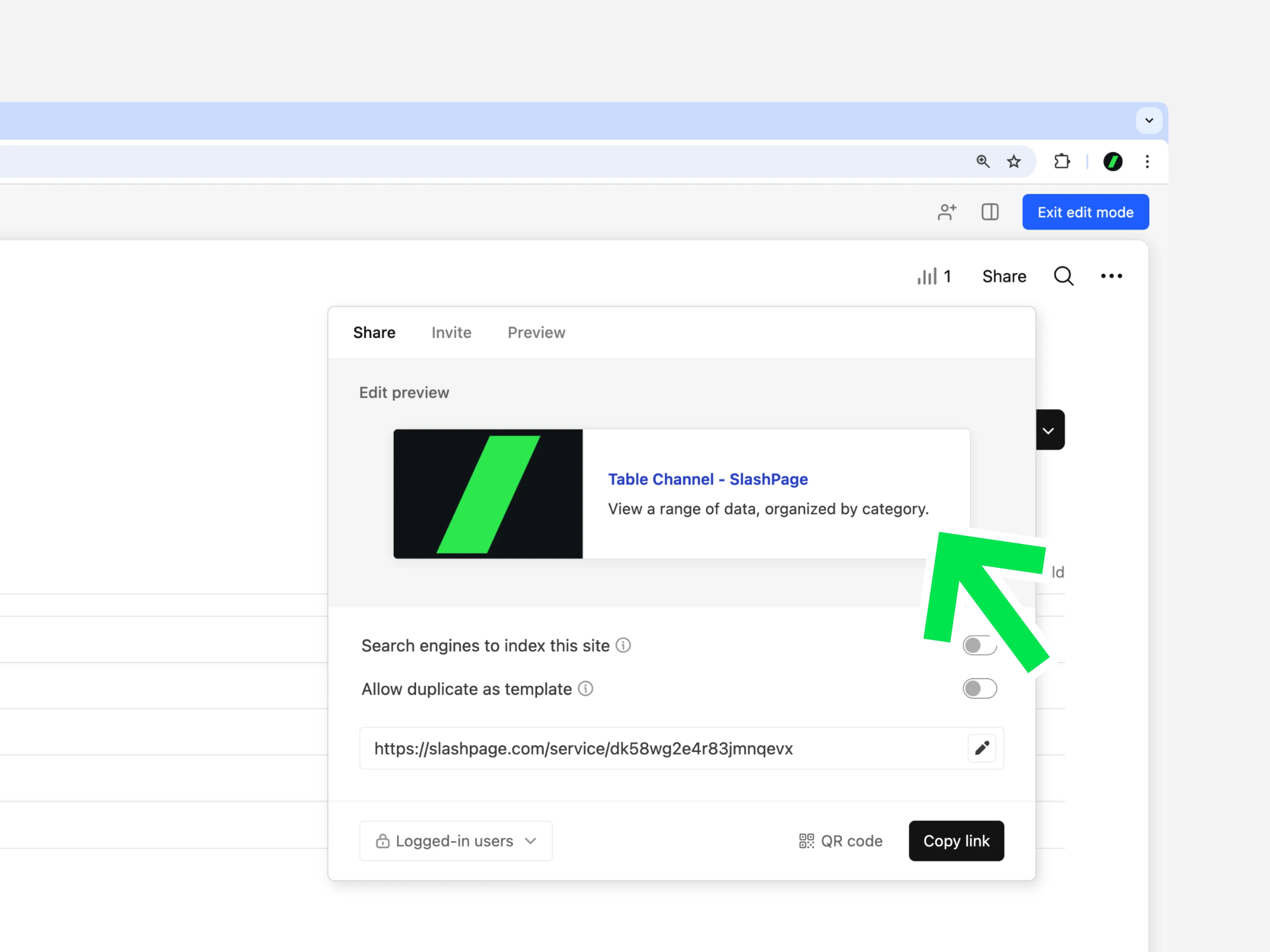Click the Exit edit mode button
The image size is (1270, 952).
click(x=1085, y=212)
